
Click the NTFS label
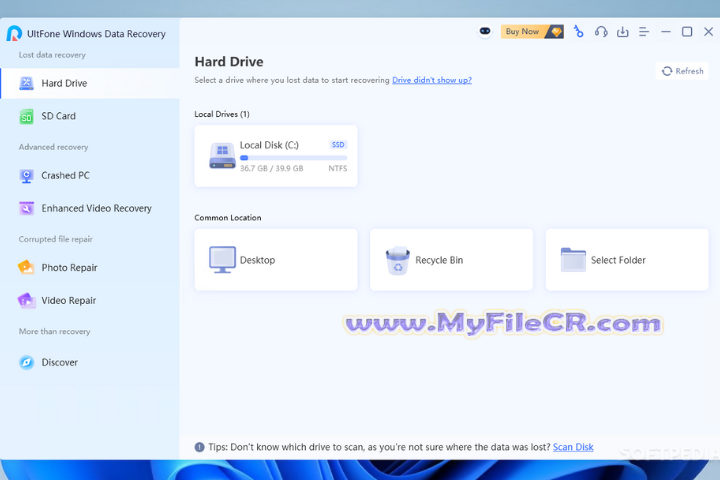pyautogui.click(x=338, y=169)
